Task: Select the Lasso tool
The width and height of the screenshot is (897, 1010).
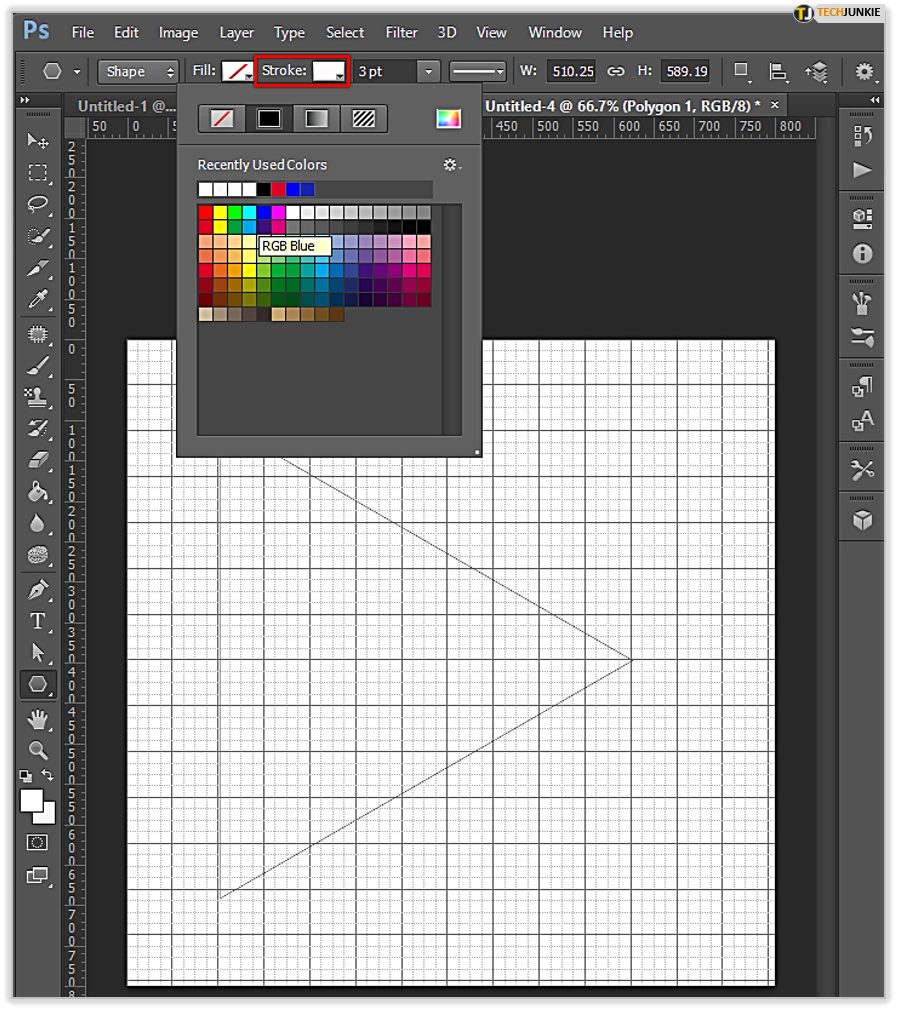Action: click(x=37, y=204)
